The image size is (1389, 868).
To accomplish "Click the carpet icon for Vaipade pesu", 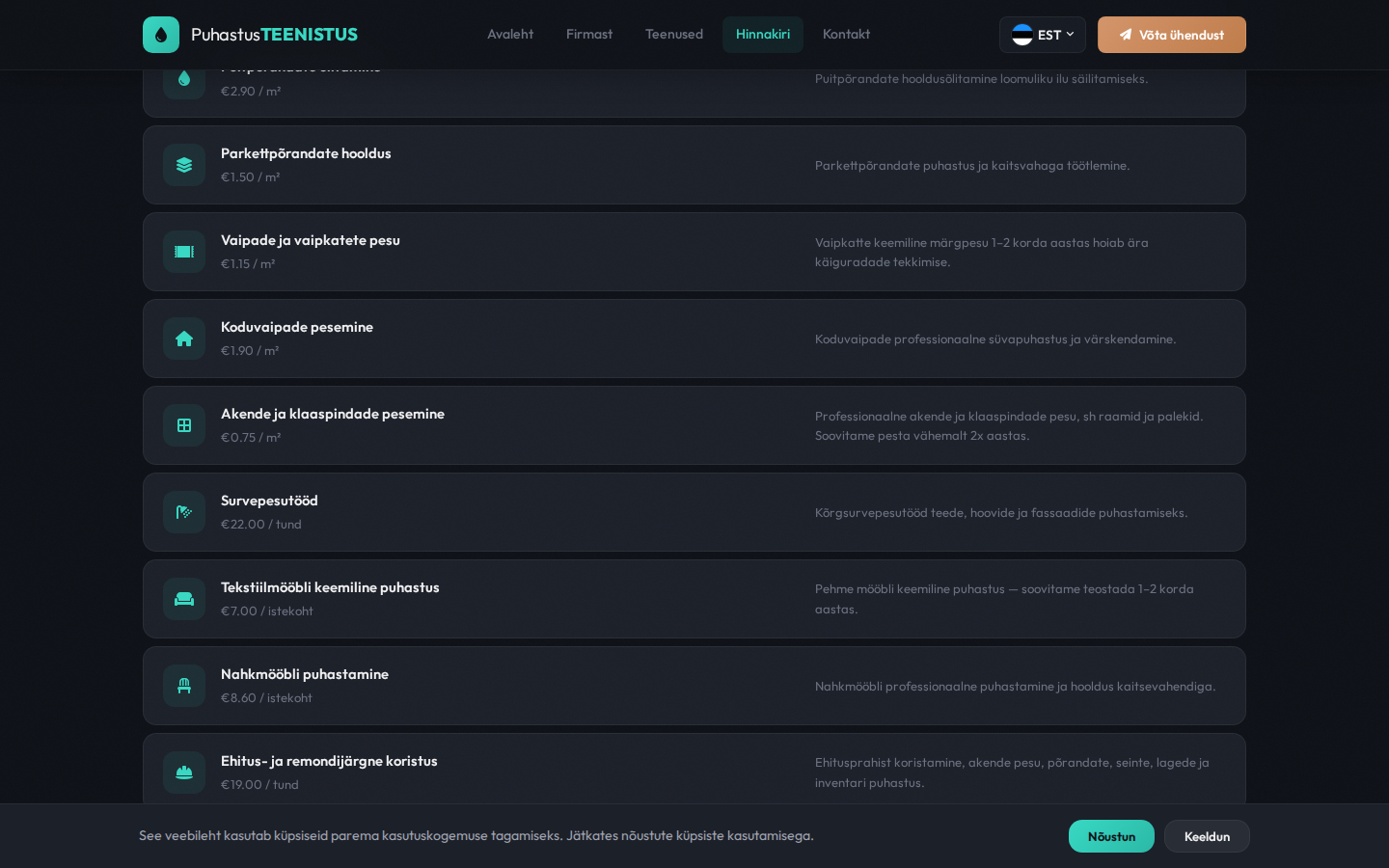I will tap(184, 252).
